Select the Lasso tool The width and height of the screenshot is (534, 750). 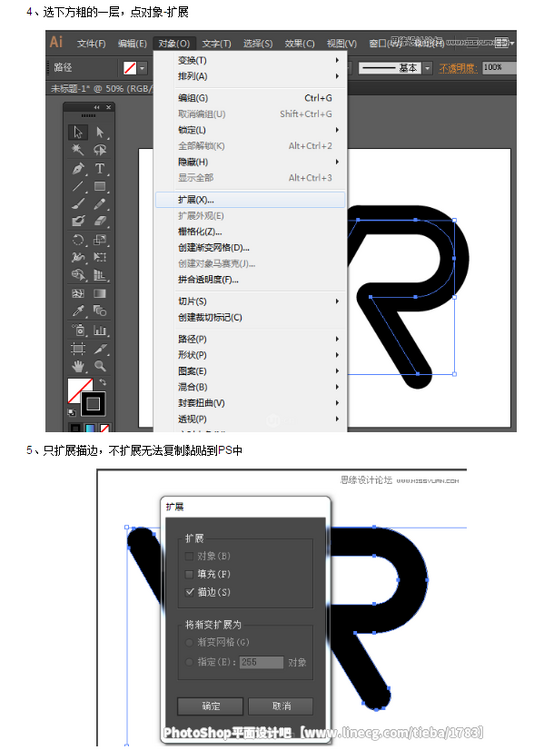100,150
